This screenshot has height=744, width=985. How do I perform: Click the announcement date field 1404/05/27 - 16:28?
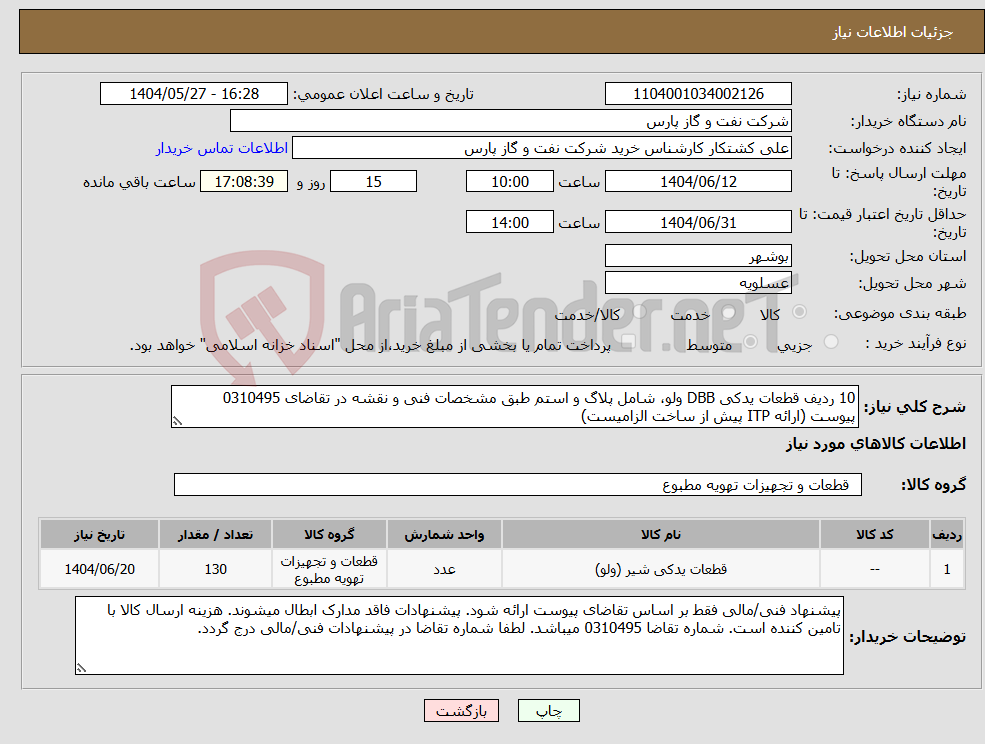pos(193,94)
